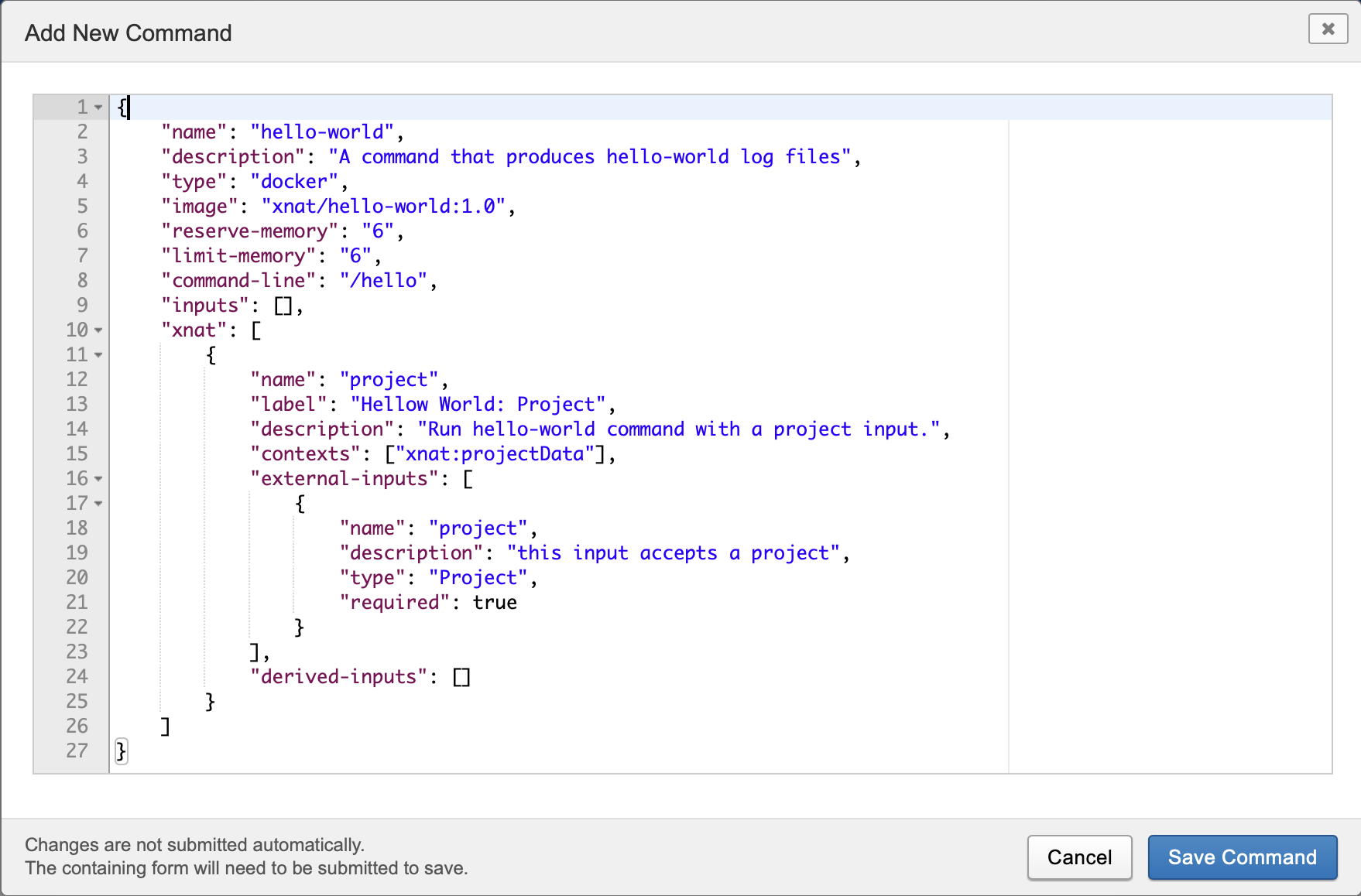This screenshot has width=1361, height=896.
Task: Collapse the "xnat" array on line 10
Action: tap(98, 330)
